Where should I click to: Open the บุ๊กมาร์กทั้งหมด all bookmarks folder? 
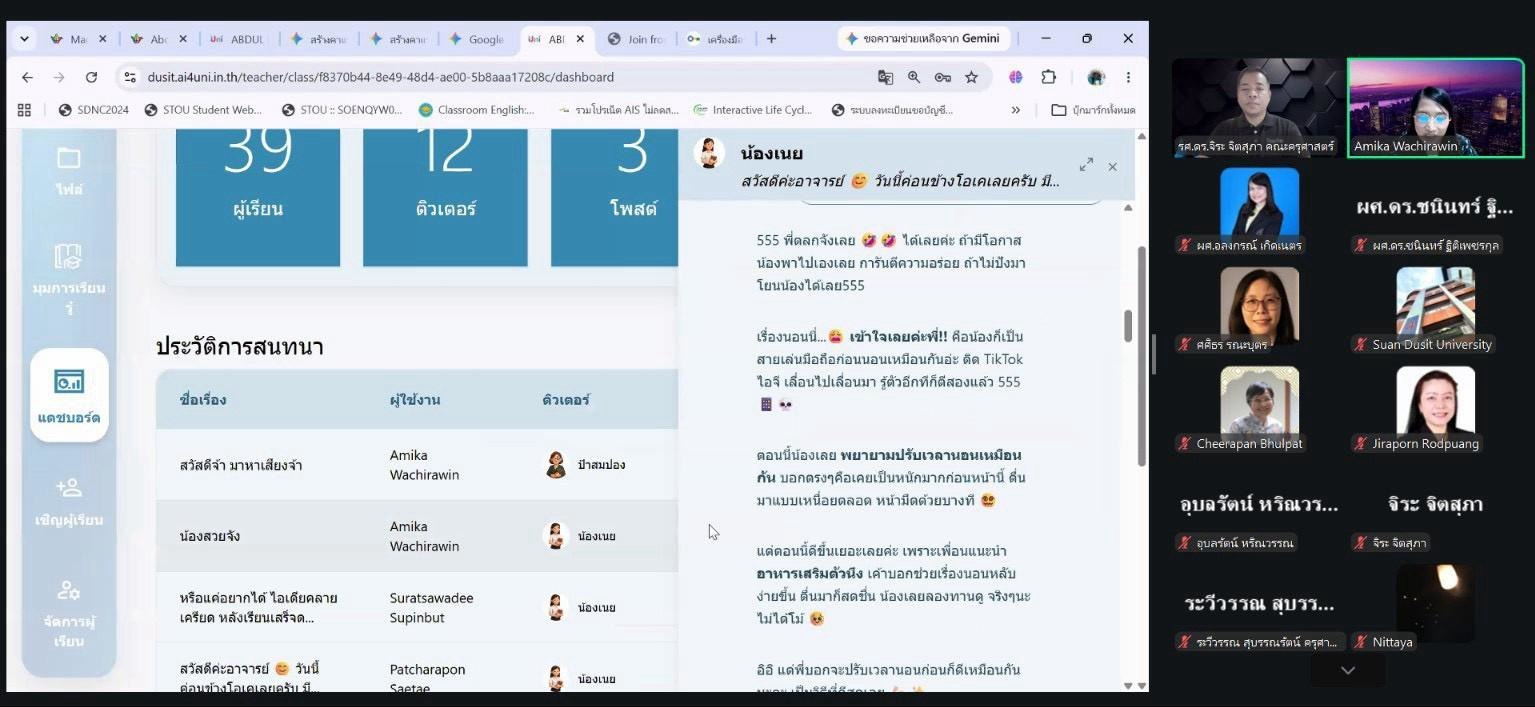tap(1092, 110)
